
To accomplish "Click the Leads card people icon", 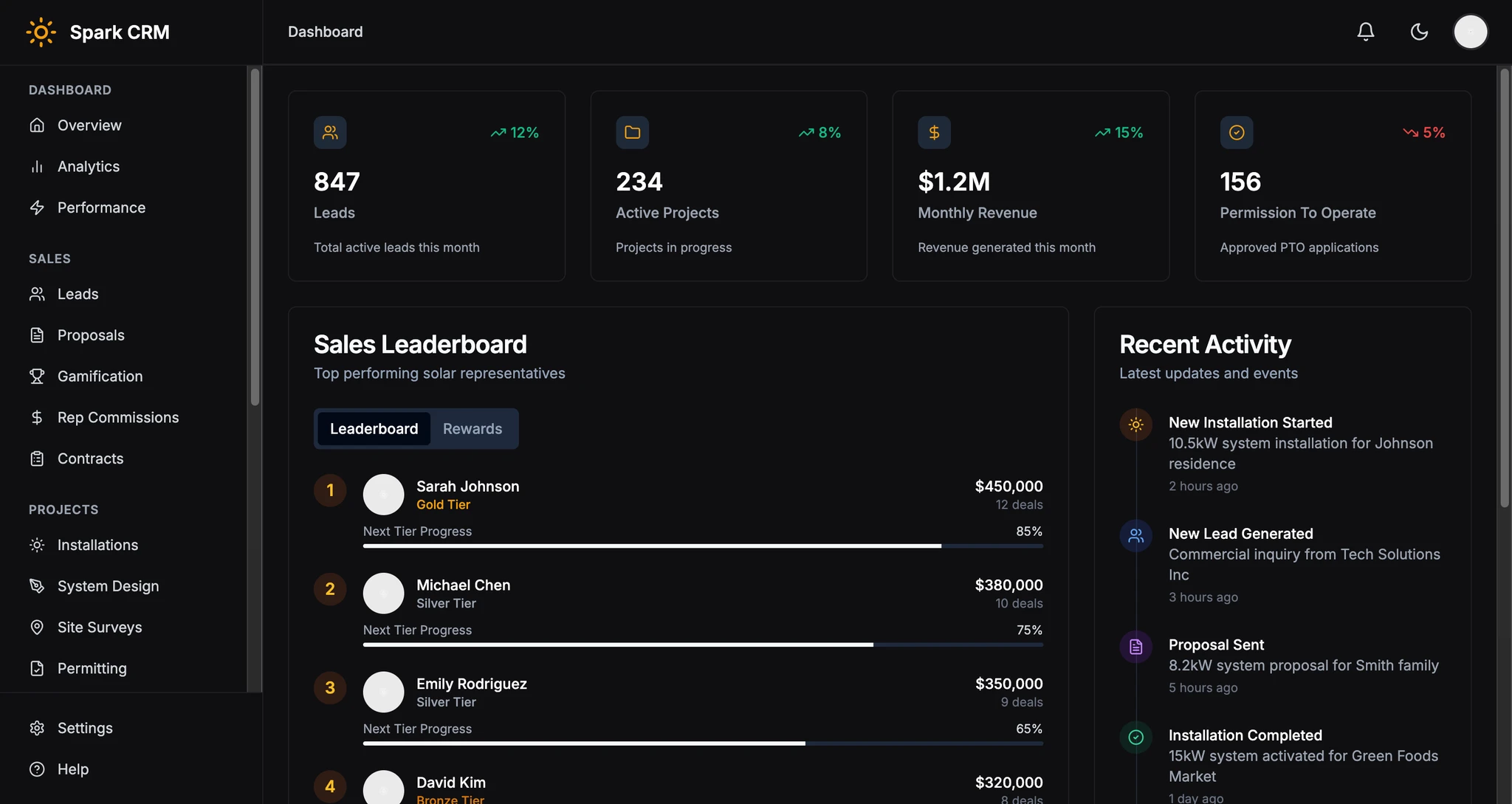I will point(330,132).
